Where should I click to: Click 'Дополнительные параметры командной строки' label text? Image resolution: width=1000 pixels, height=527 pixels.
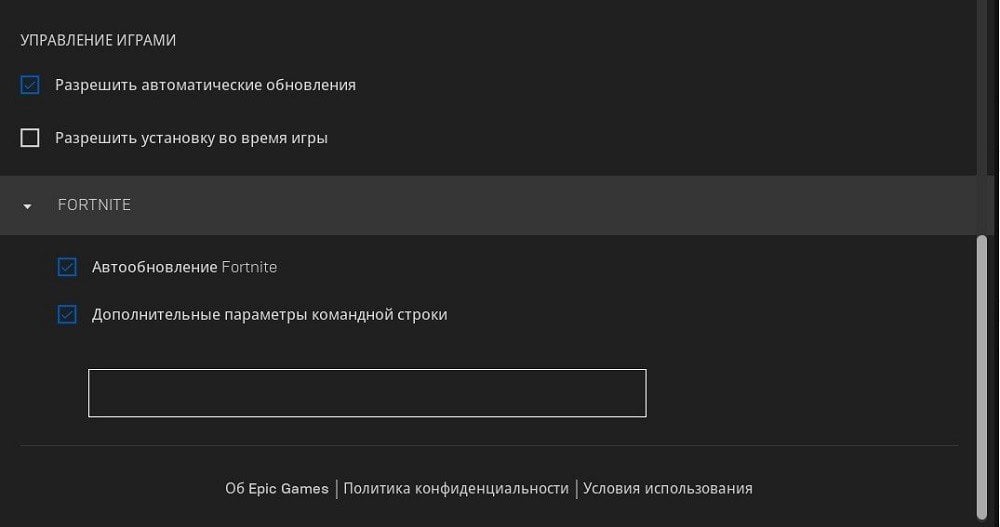(270, 315)
